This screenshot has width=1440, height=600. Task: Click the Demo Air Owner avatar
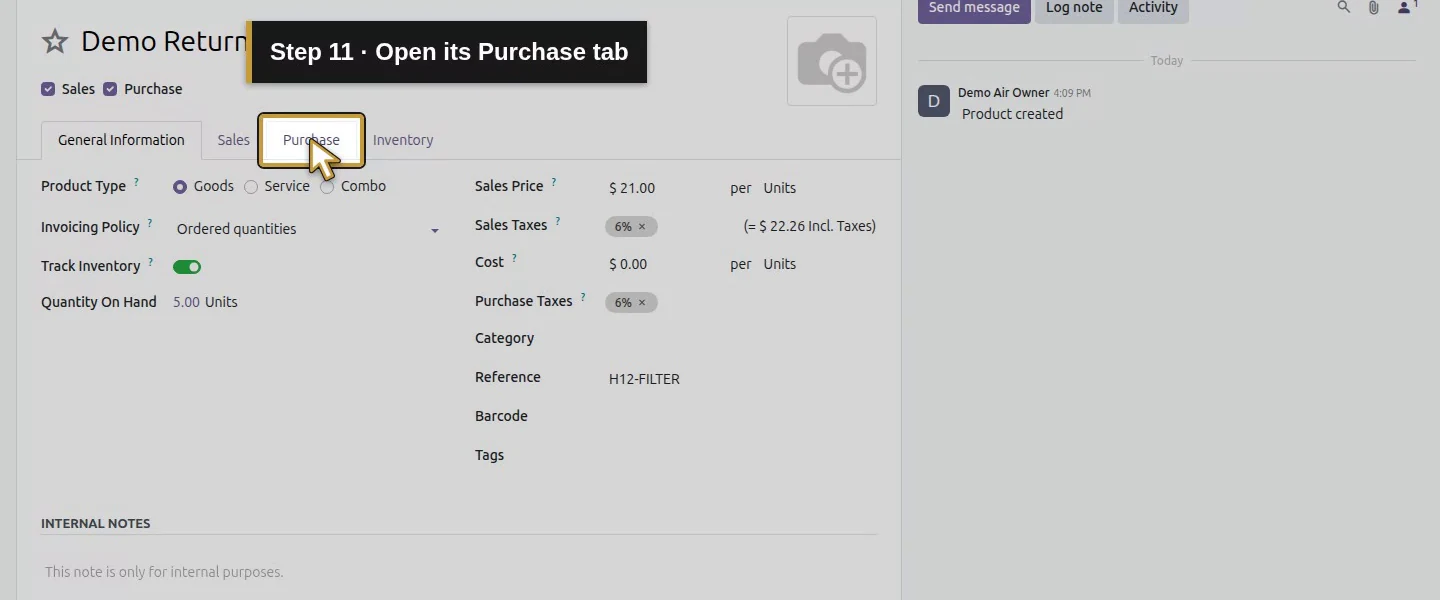pos(934,101)
